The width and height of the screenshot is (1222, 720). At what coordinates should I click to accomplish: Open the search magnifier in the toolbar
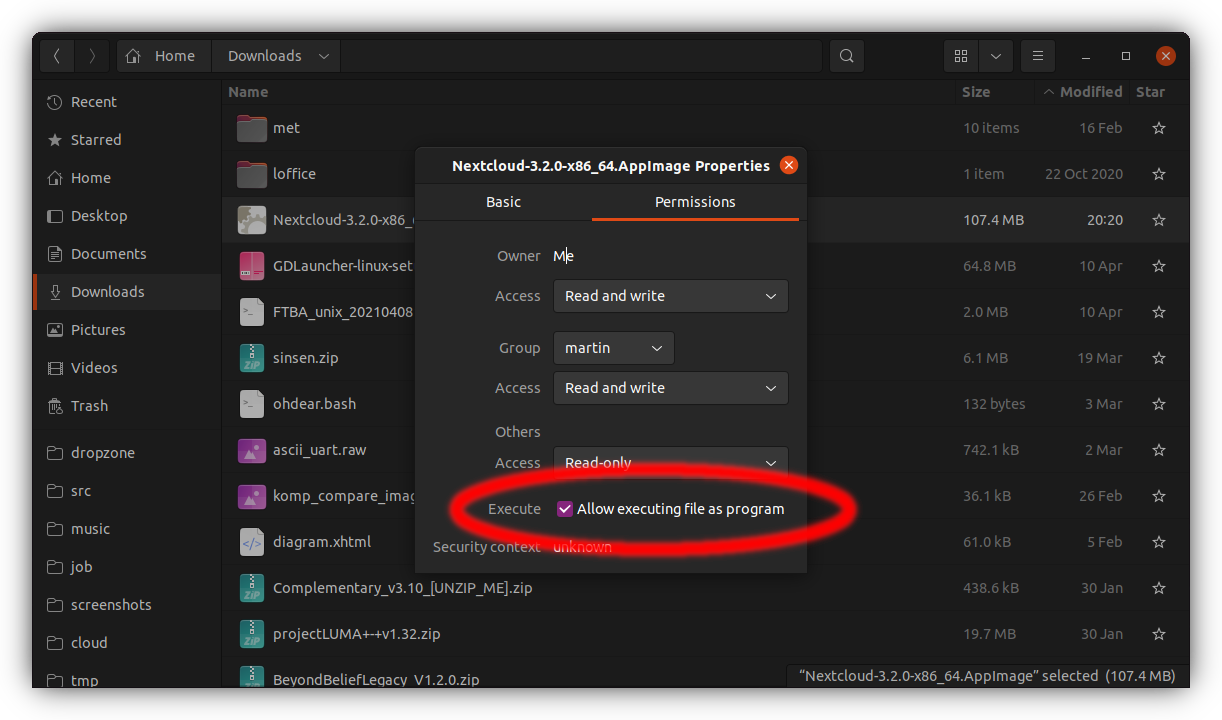pyautogui.click(x=847, y=56)
